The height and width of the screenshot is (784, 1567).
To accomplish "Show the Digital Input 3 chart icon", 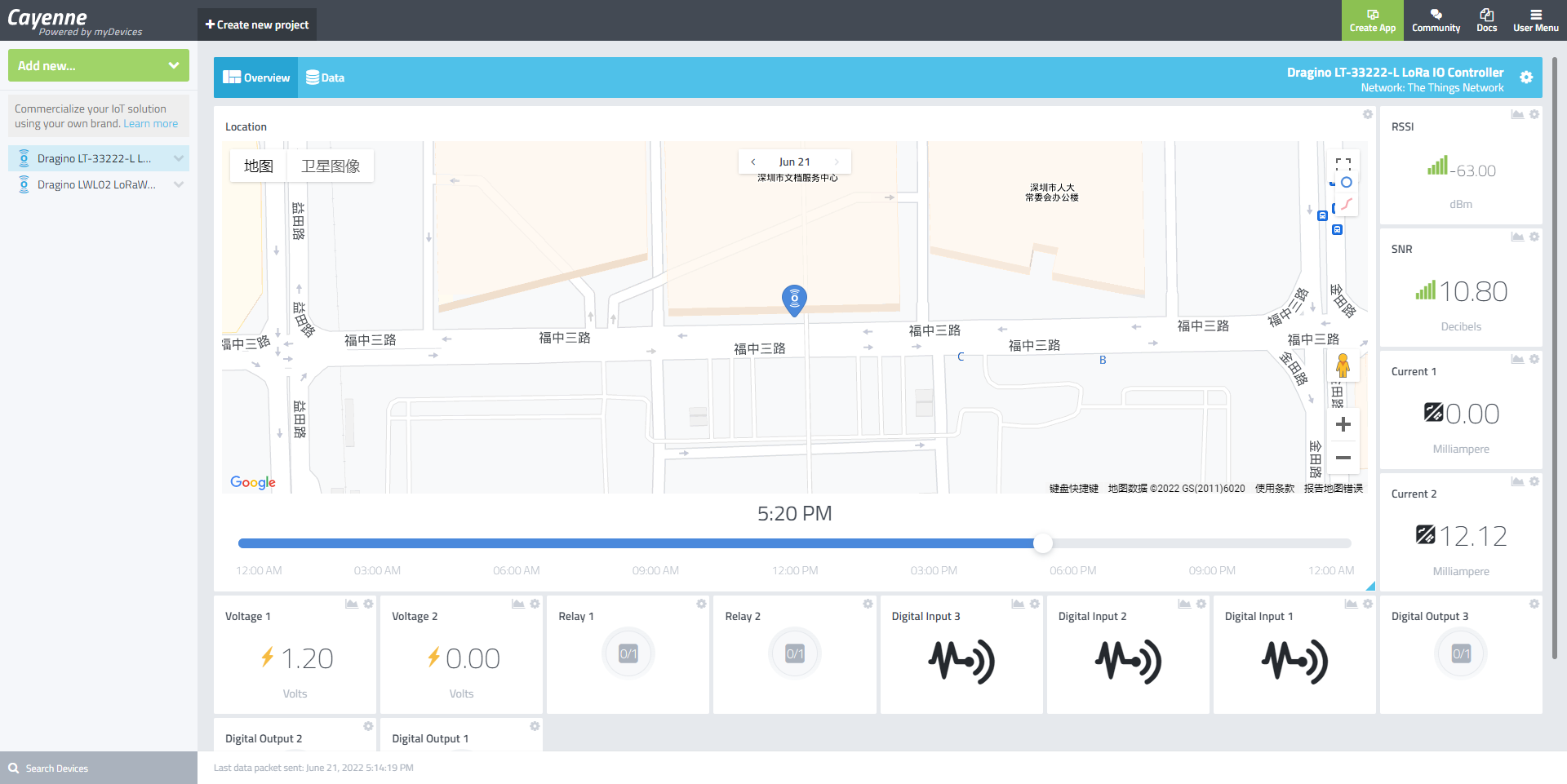I will (1018, 604).
